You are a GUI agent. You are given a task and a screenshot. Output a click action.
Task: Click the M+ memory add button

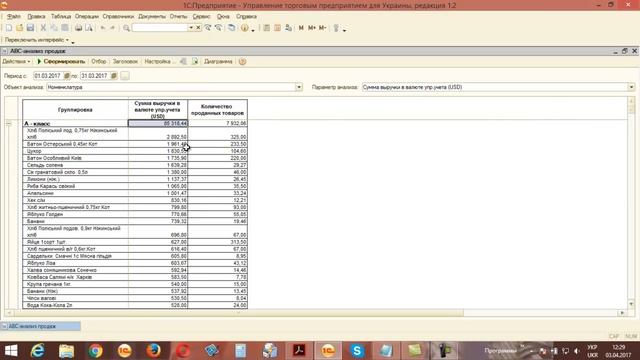312,28
